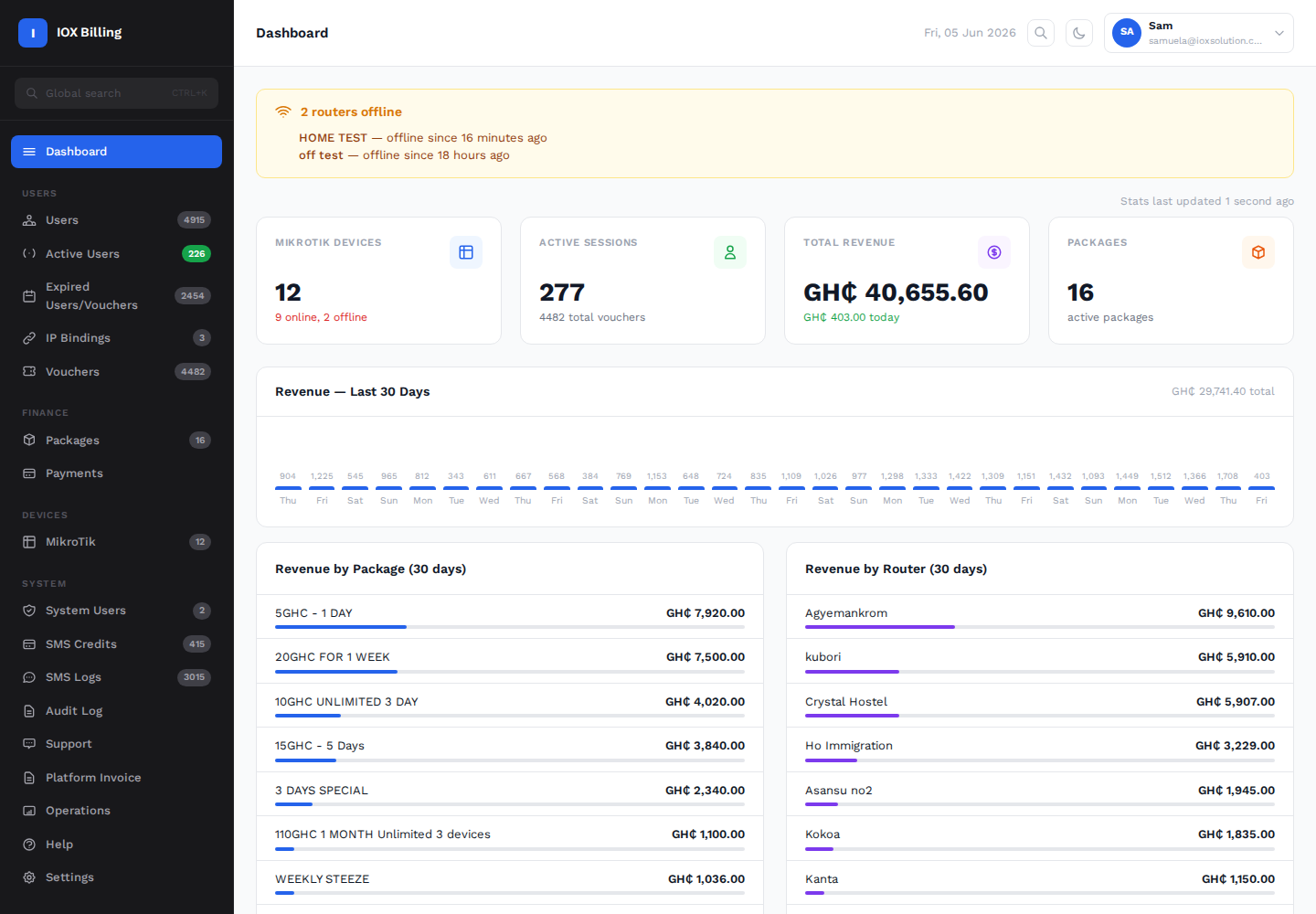The image size is (1316, 914).
Task: Click the Platform Invoice icon
Action: click(29, 778)
